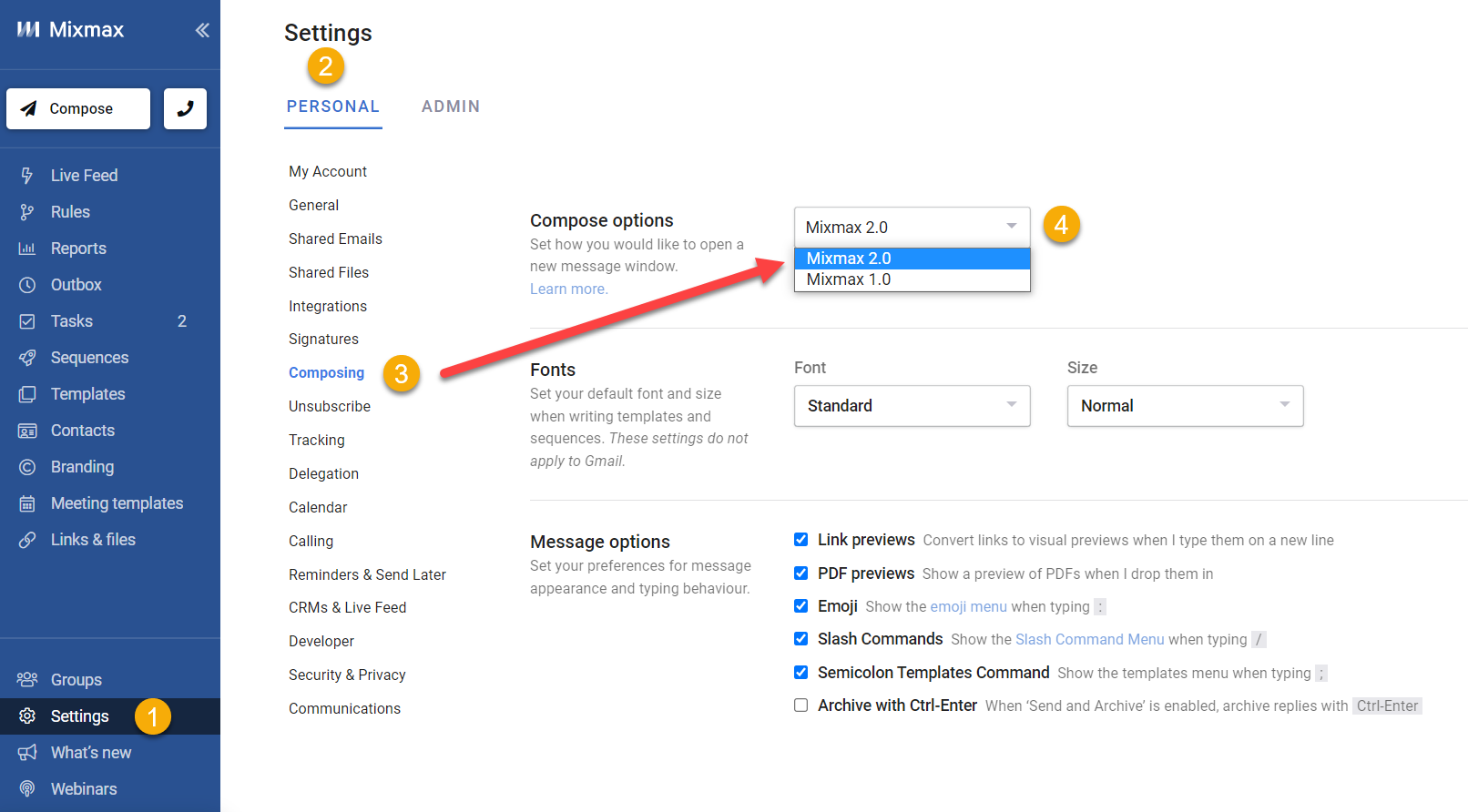Open Developer settings

(x=321, y=642)
